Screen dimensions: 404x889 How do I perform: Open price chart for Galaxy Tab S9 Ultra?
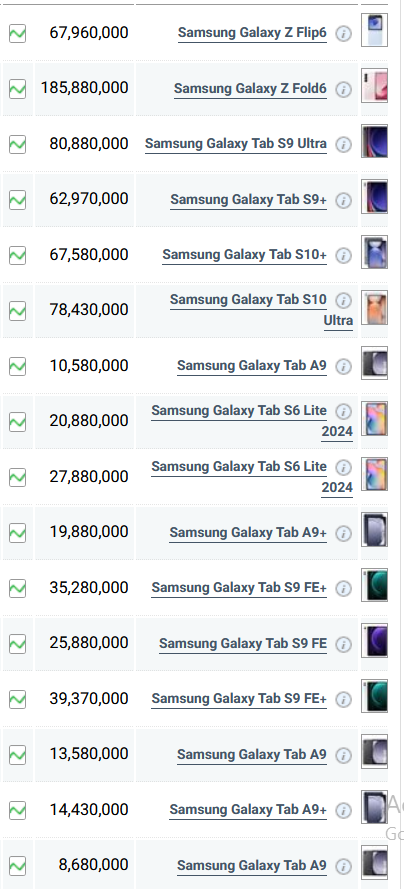[18, 145]
